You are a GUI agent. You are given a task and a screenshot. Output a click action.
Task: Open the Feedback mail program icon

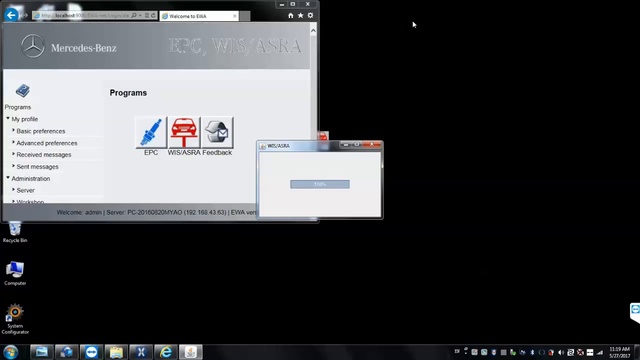click(217, 132)
